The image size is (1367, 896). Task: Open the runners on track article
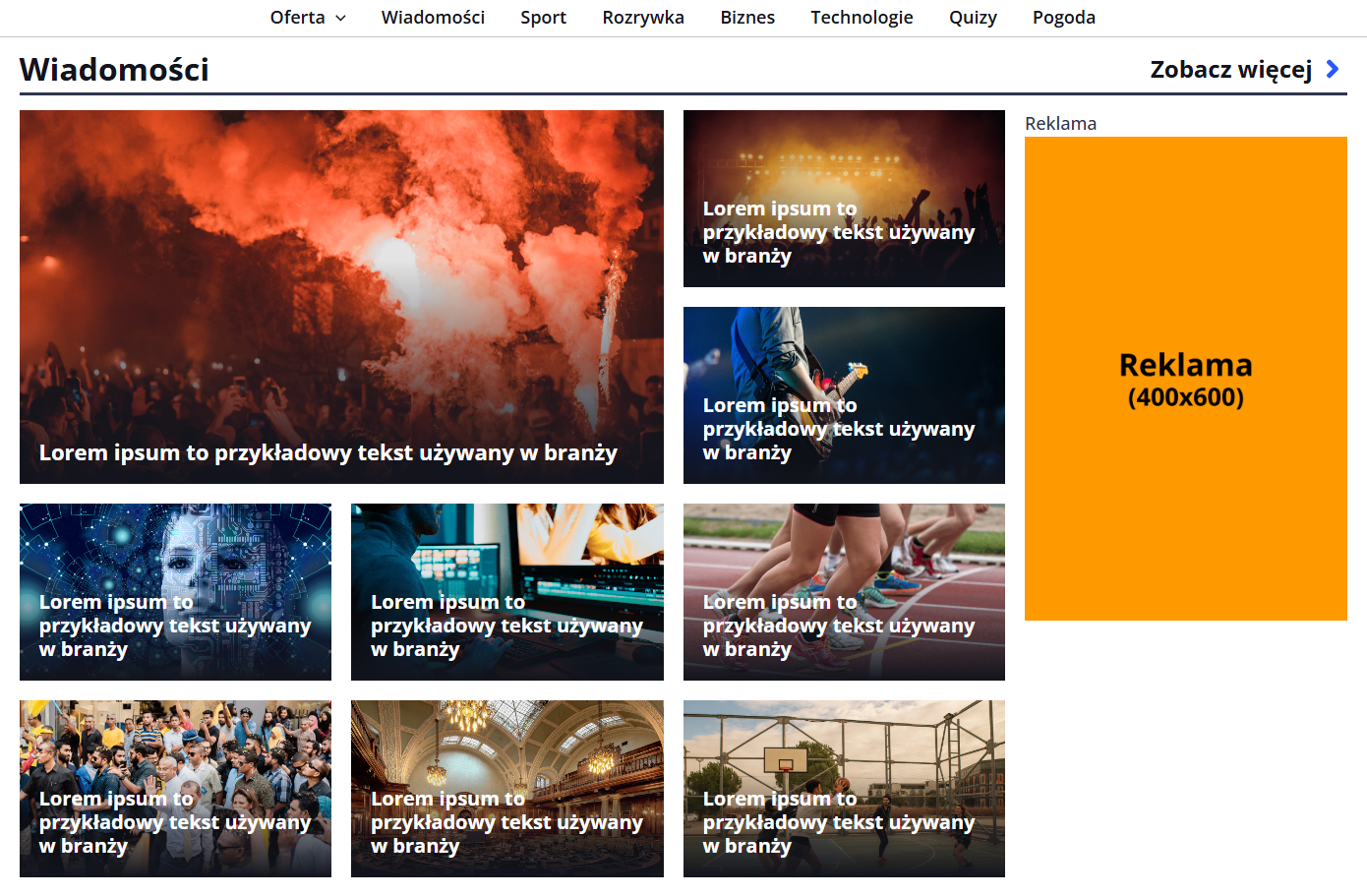point(844,592)
